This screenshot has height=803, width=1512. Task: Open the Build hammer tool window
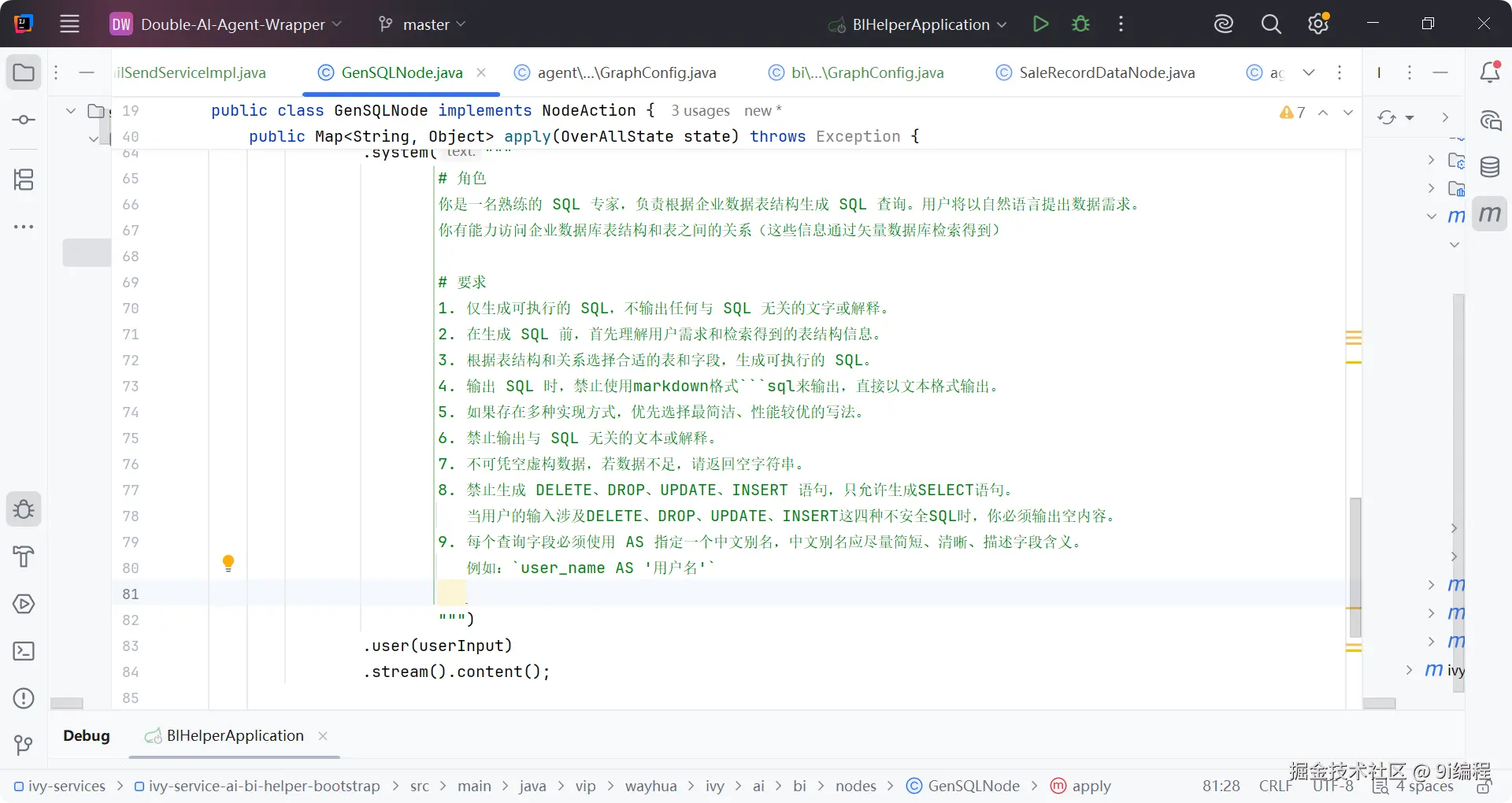coord(24,557)
